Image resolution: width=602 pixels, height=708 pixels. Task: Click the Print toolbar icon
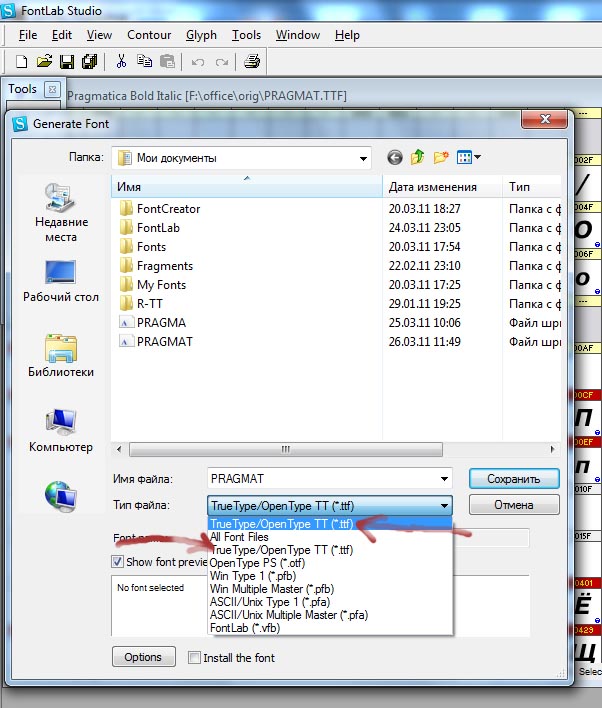[x=252, y=61]
